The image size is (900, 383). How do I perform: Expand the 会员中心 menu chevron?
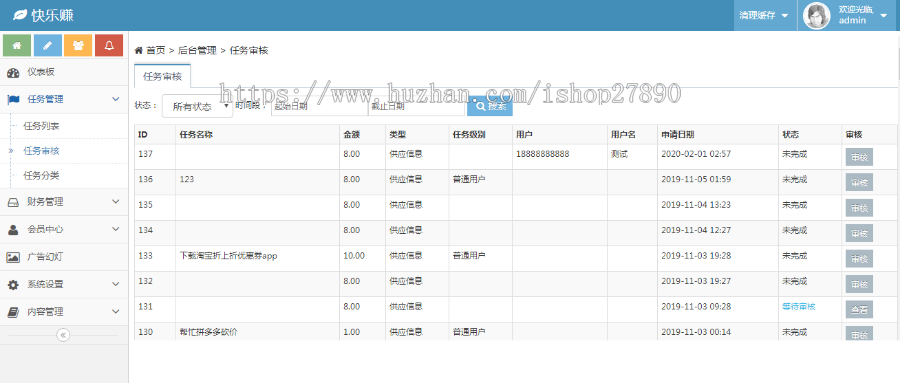115,229
